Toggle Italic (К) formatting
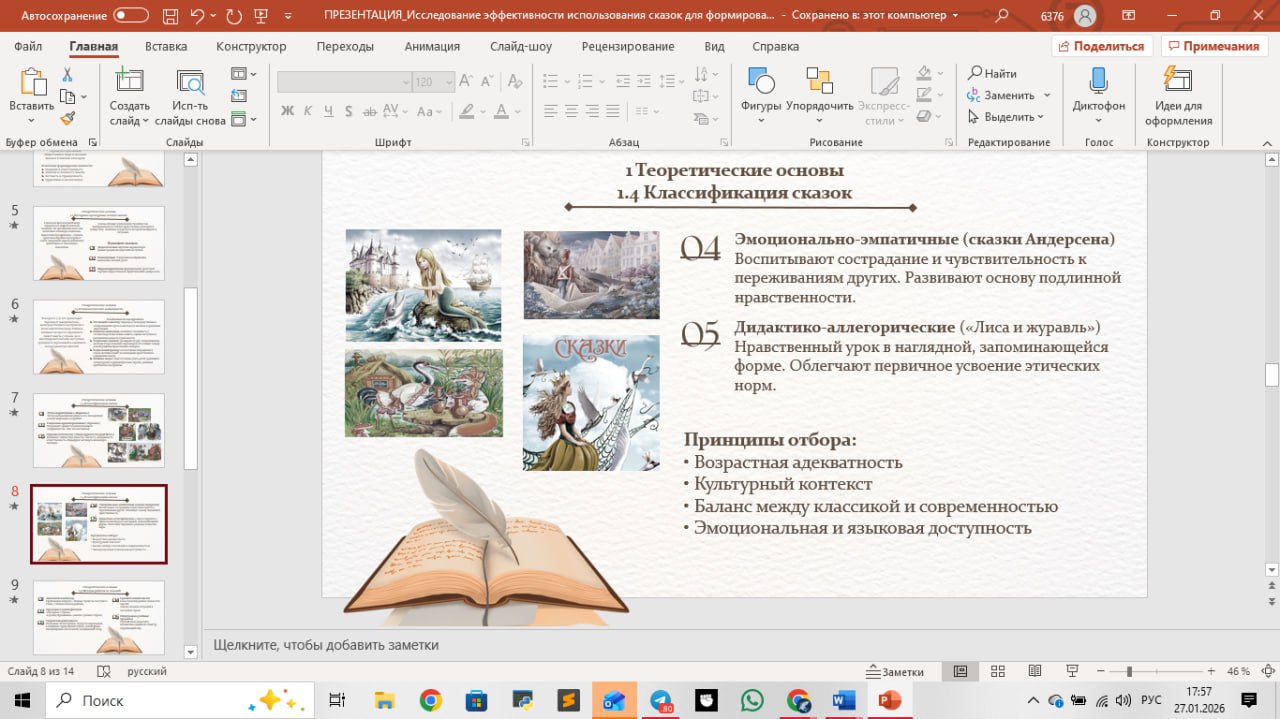The image size is (1280, 719). tap(309, 111)
